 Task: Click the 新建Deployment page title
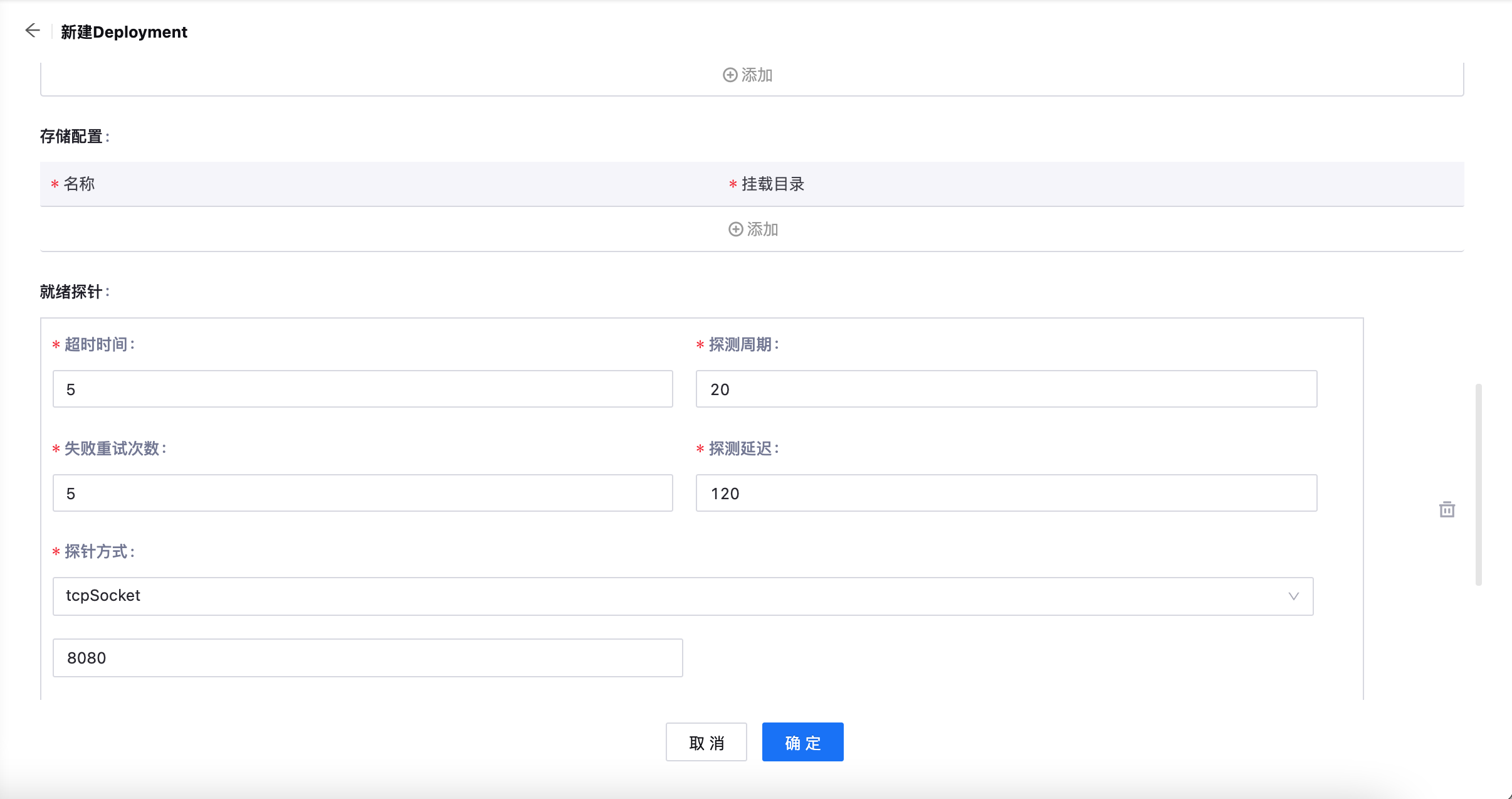[124, 32]
